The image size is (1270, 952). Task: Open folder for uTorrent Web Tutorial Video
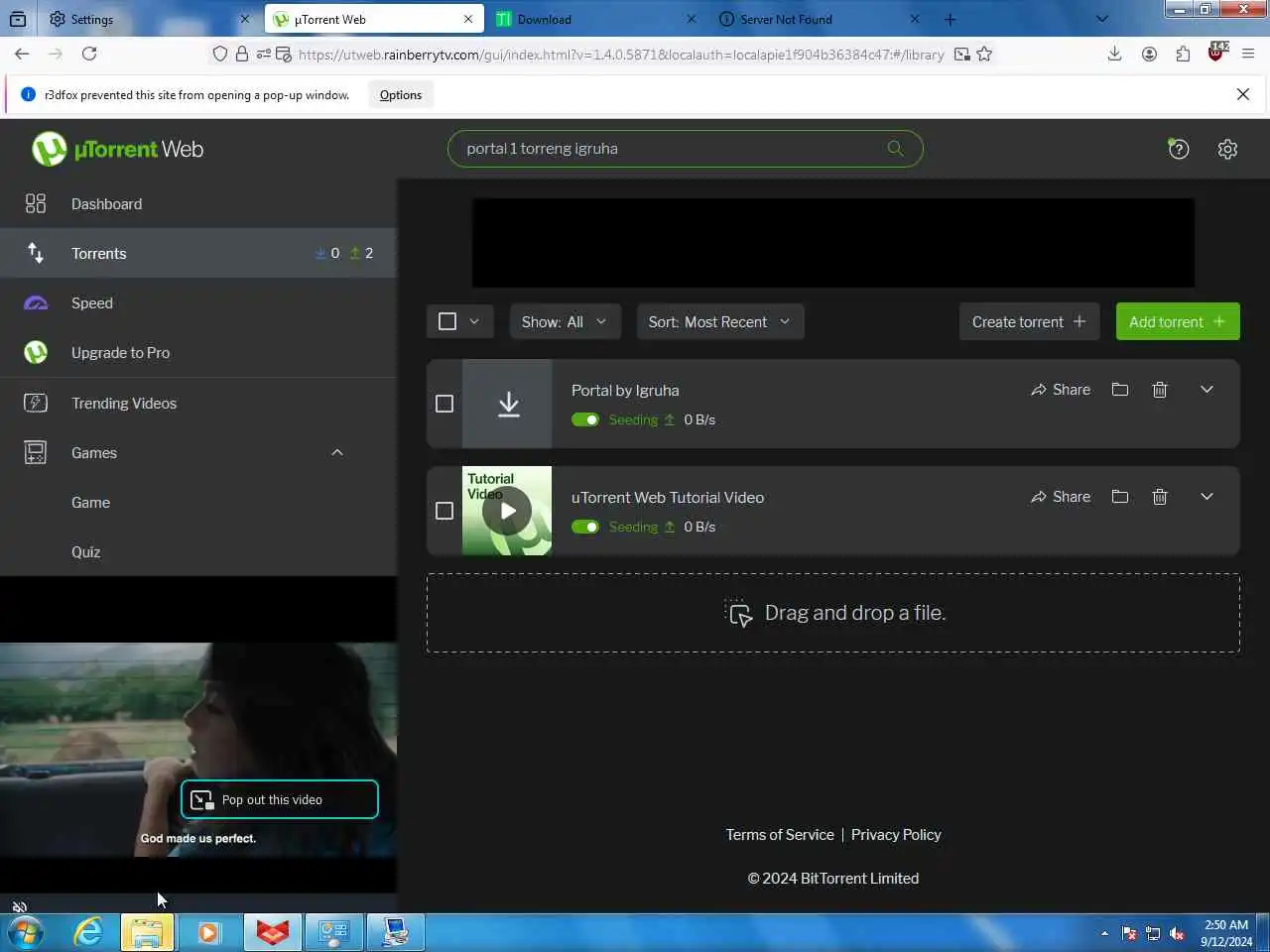[x=1120, y=496]
